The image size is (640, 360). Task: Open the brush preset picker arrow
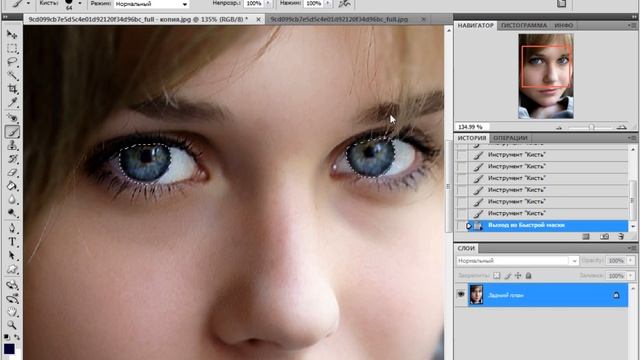[80, 4]
